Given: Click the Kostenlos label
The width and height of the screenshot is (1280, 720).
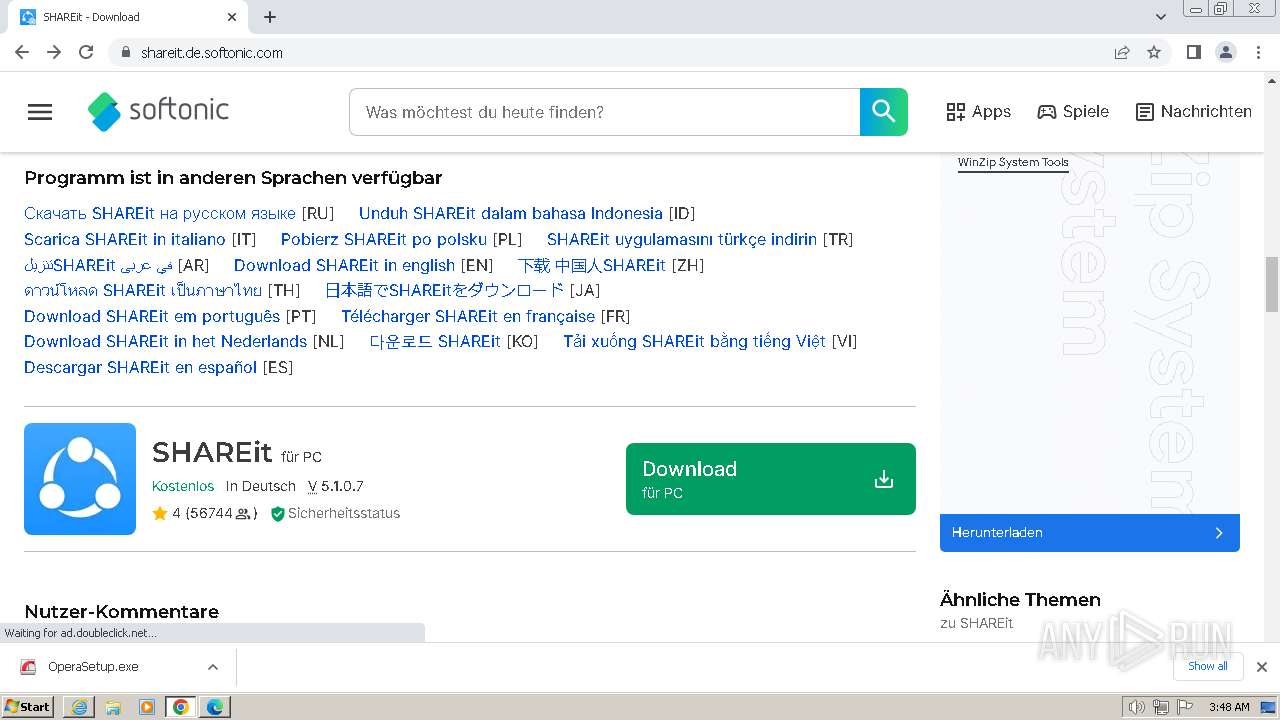Looking at the screenshot, I should [x=183, y=486].
